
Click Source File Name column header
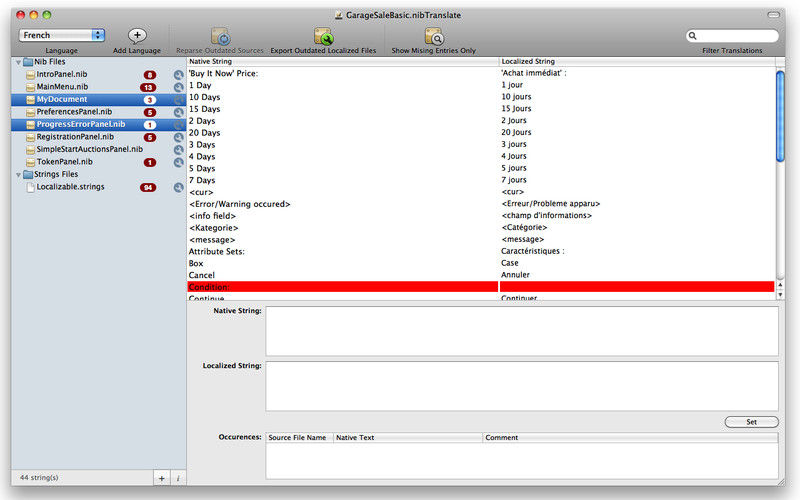point(299,438)
